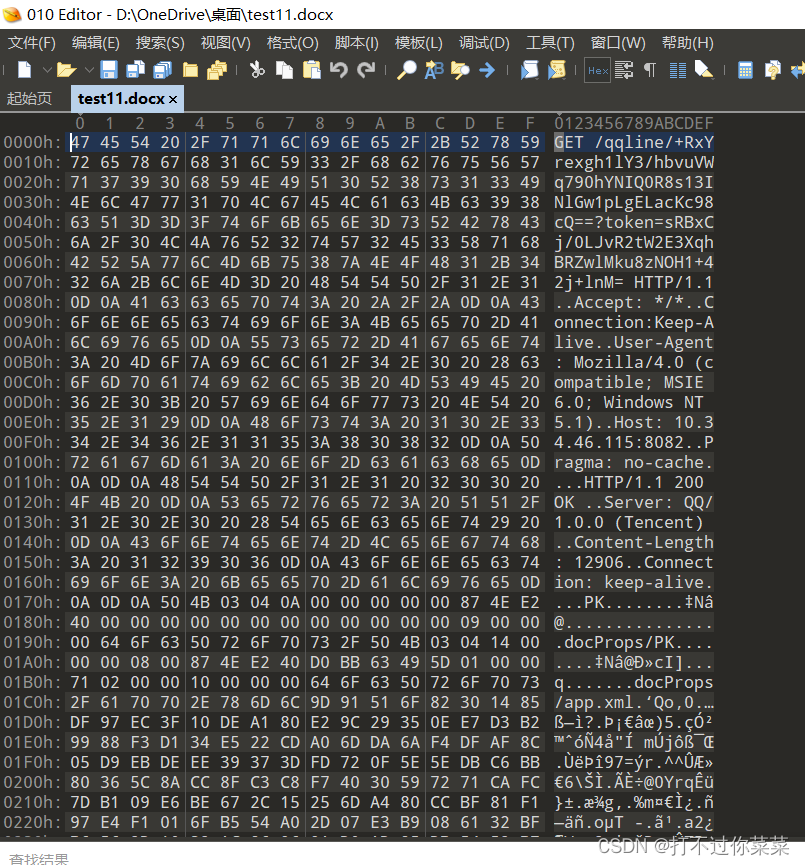
Task: Toggle the Hex edit mode button
Action: click(x=598, y=70)
